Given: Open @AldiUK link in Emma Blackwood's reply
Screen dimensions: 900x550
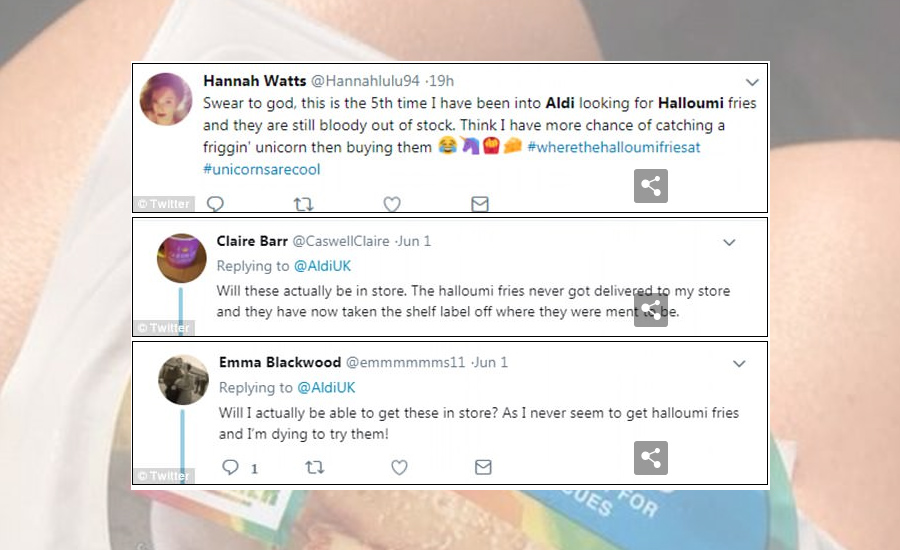Looking at the screenshot, I should (x=326, y=388).
